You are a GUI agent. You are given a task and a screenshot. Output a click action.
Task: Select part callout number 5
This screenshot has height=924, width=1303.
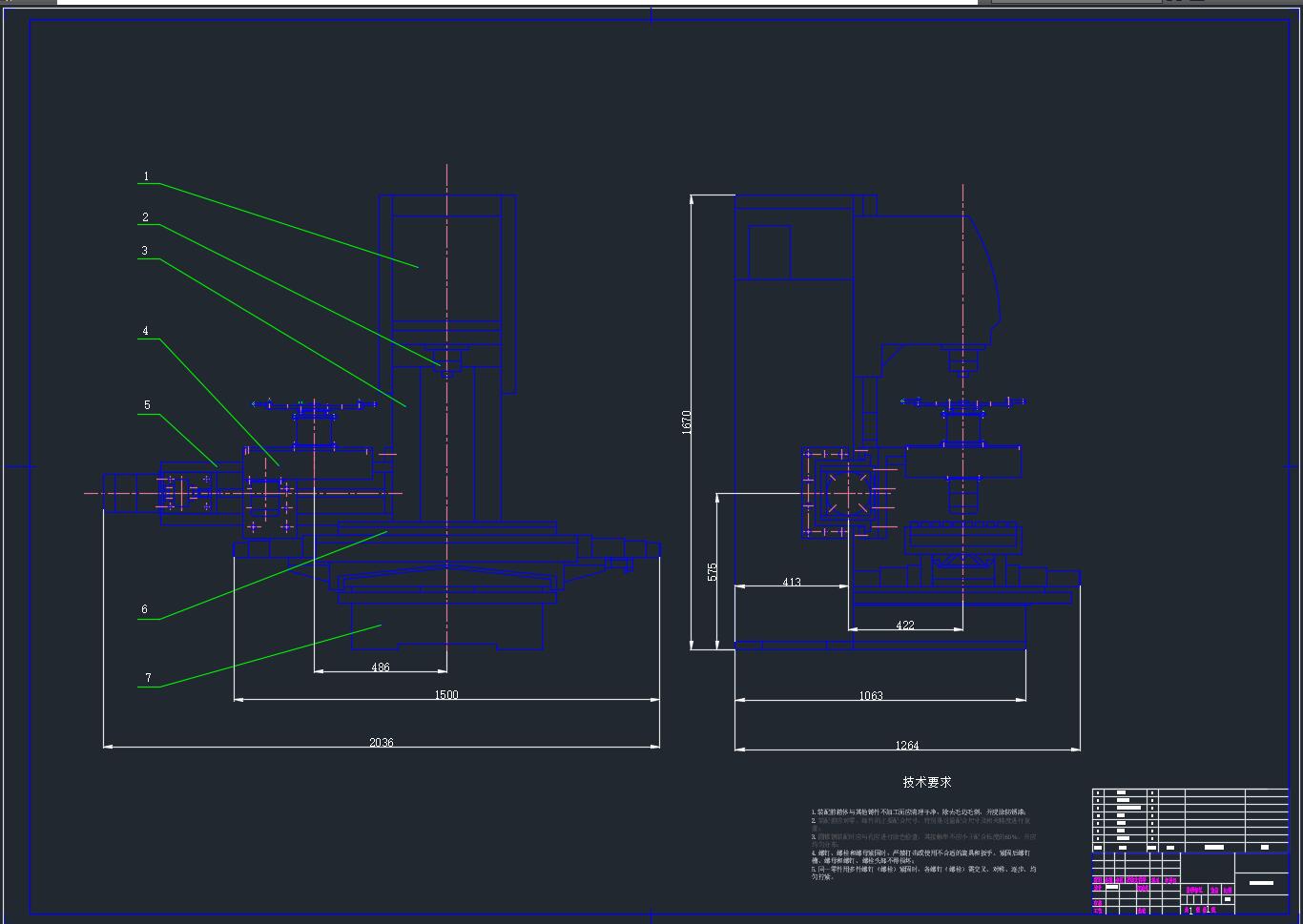[147, 405]
